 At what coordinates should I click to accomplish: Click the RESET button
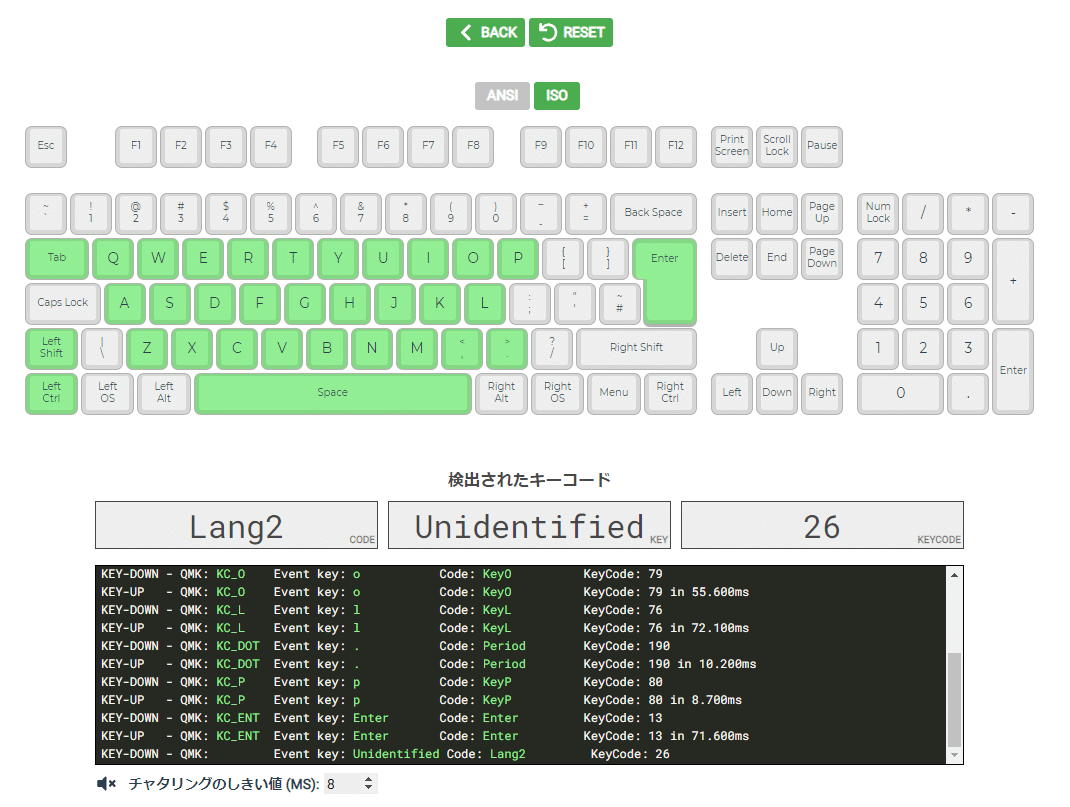click(571, 32)
